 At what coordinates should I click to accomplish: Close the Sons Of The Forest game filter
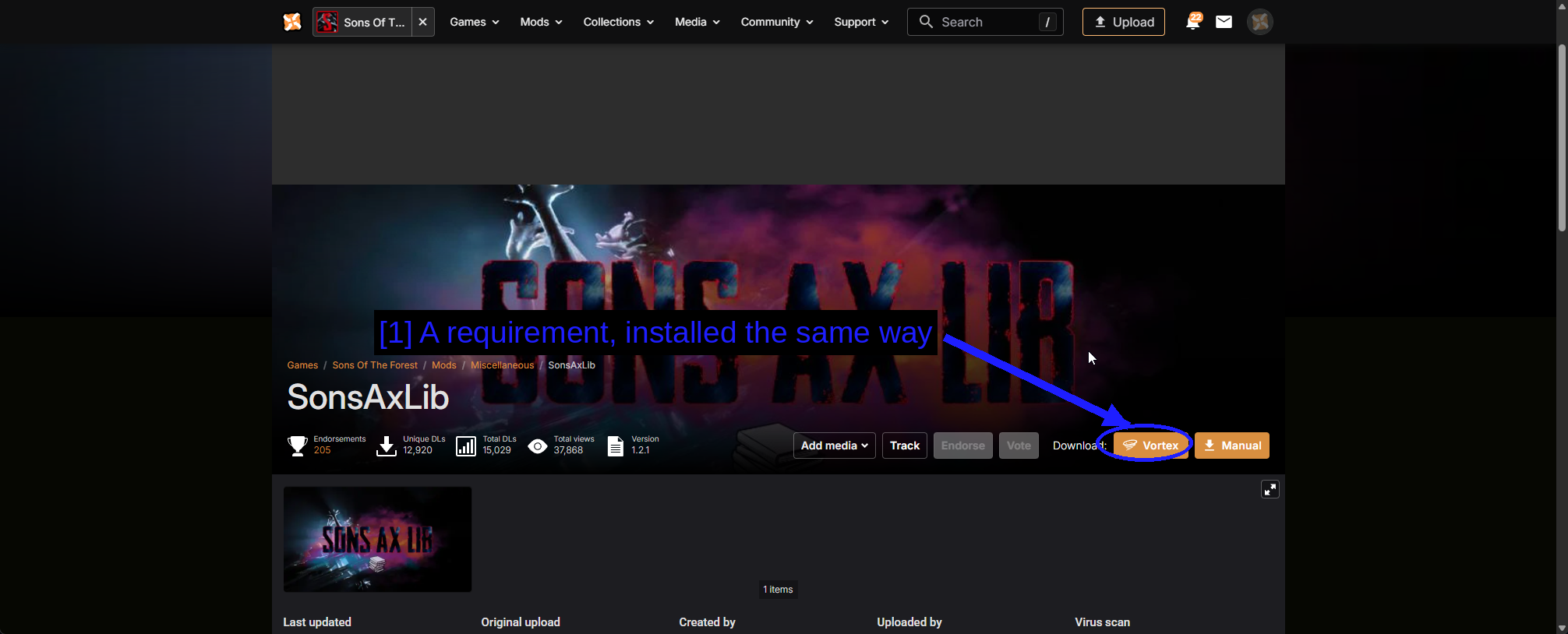coord(422,22)
